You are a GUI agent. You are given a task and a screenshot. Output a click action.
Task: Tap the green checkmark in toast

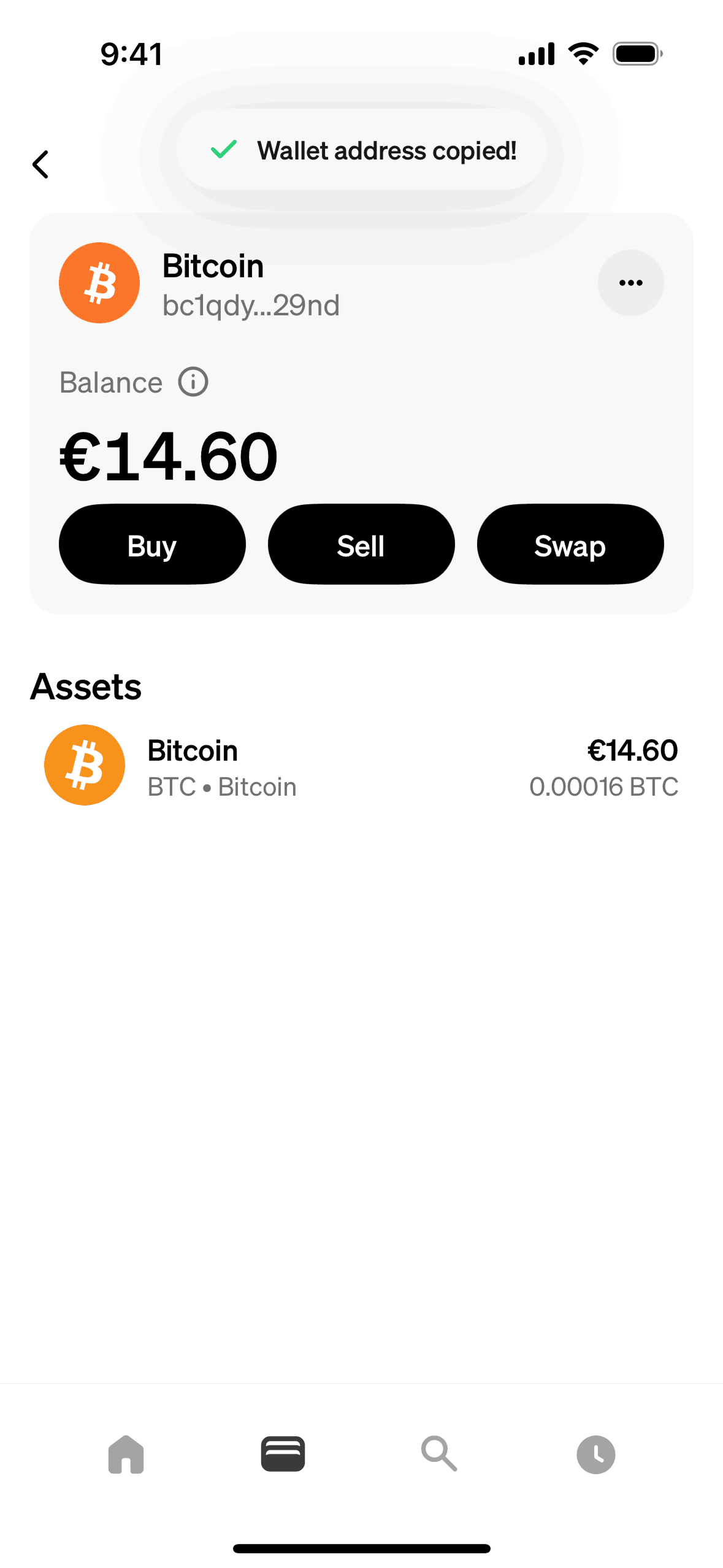click(224, 149)
